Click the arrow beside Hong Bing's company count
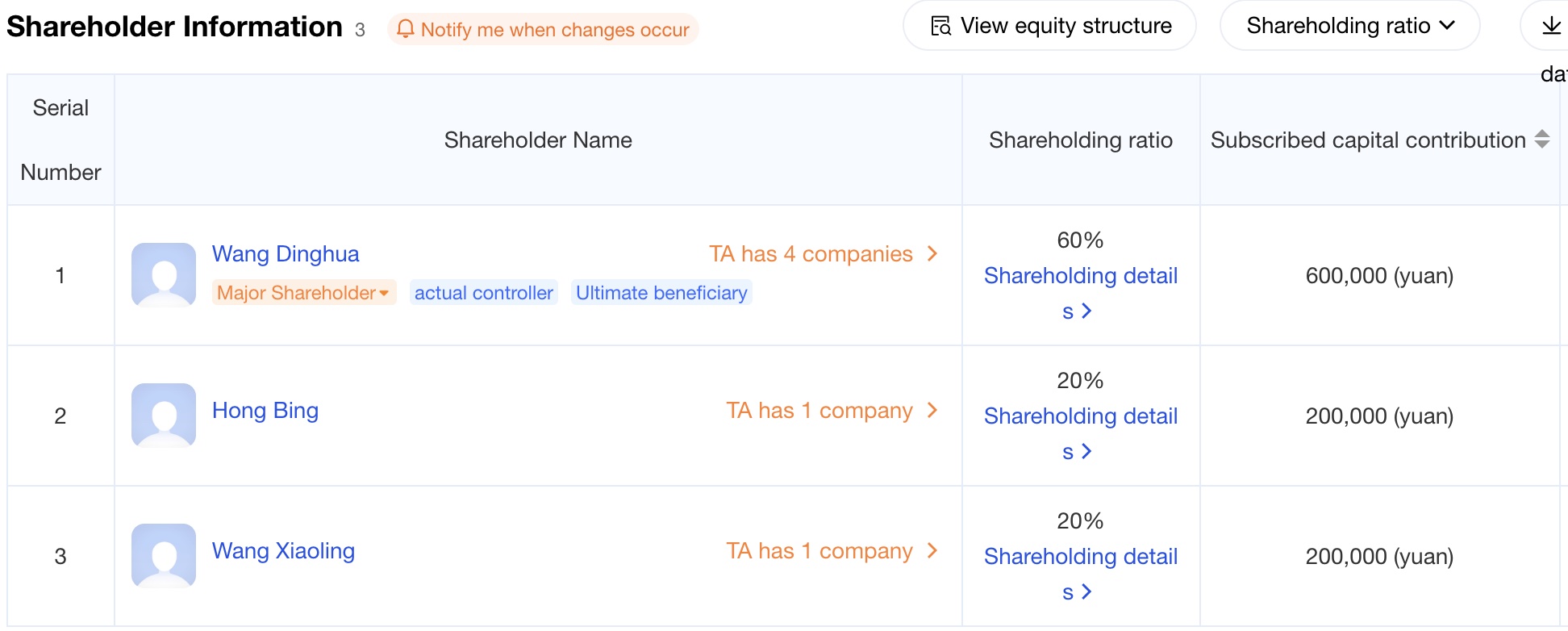 (932, 410)
